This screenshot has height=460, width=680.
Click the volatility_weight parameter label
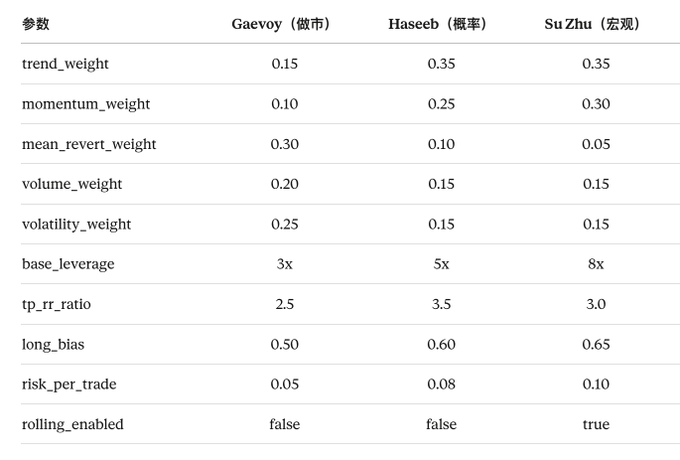76,225
